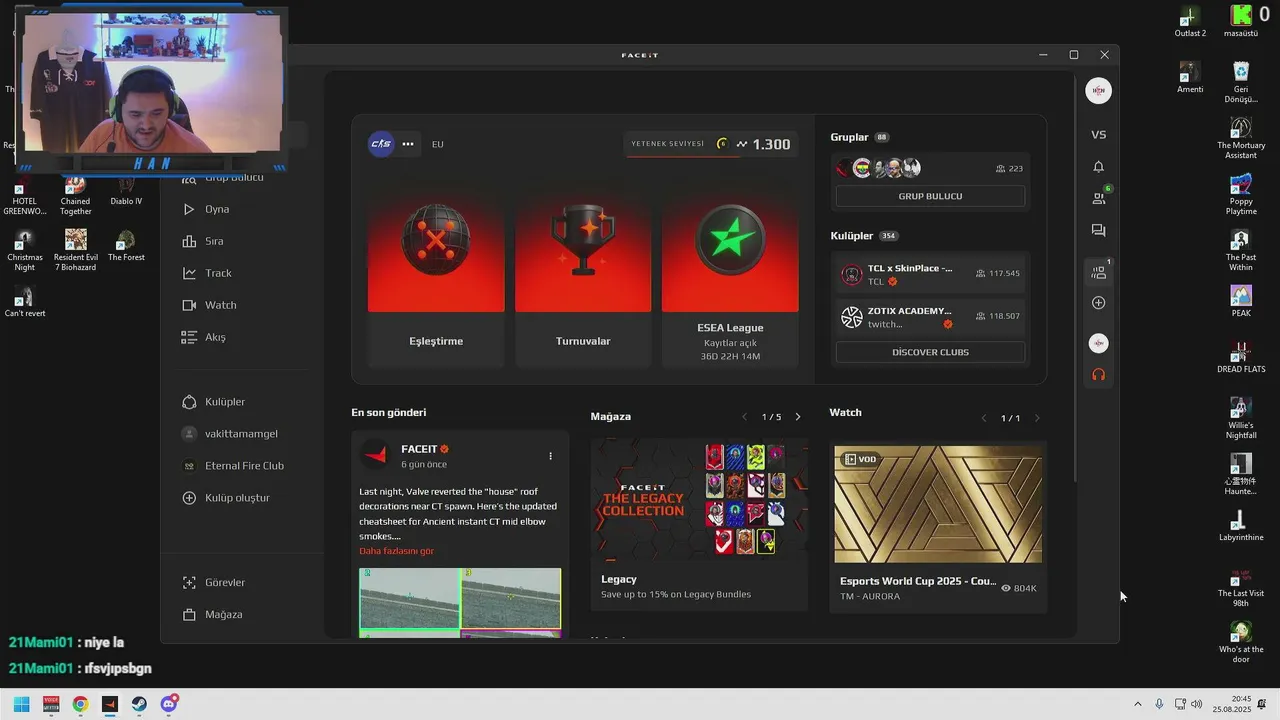Click the Kulüpler 354 count badge
Screen dimensions: 1280x720
[888, 236]
